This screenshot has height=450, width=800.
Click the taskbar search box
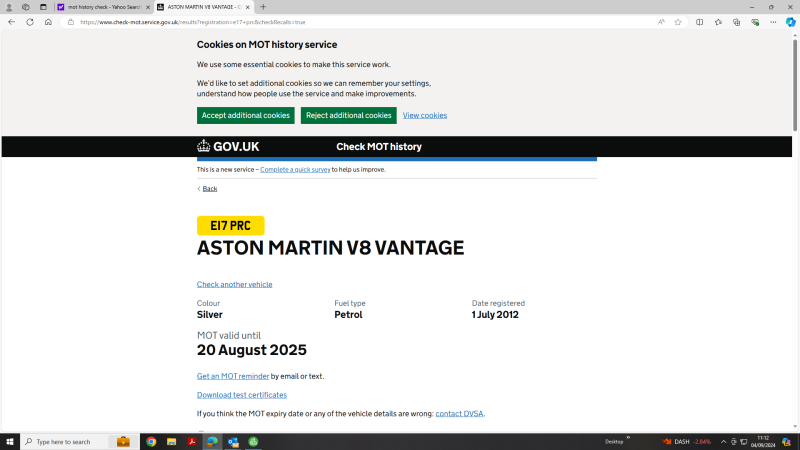click(80, 442)
